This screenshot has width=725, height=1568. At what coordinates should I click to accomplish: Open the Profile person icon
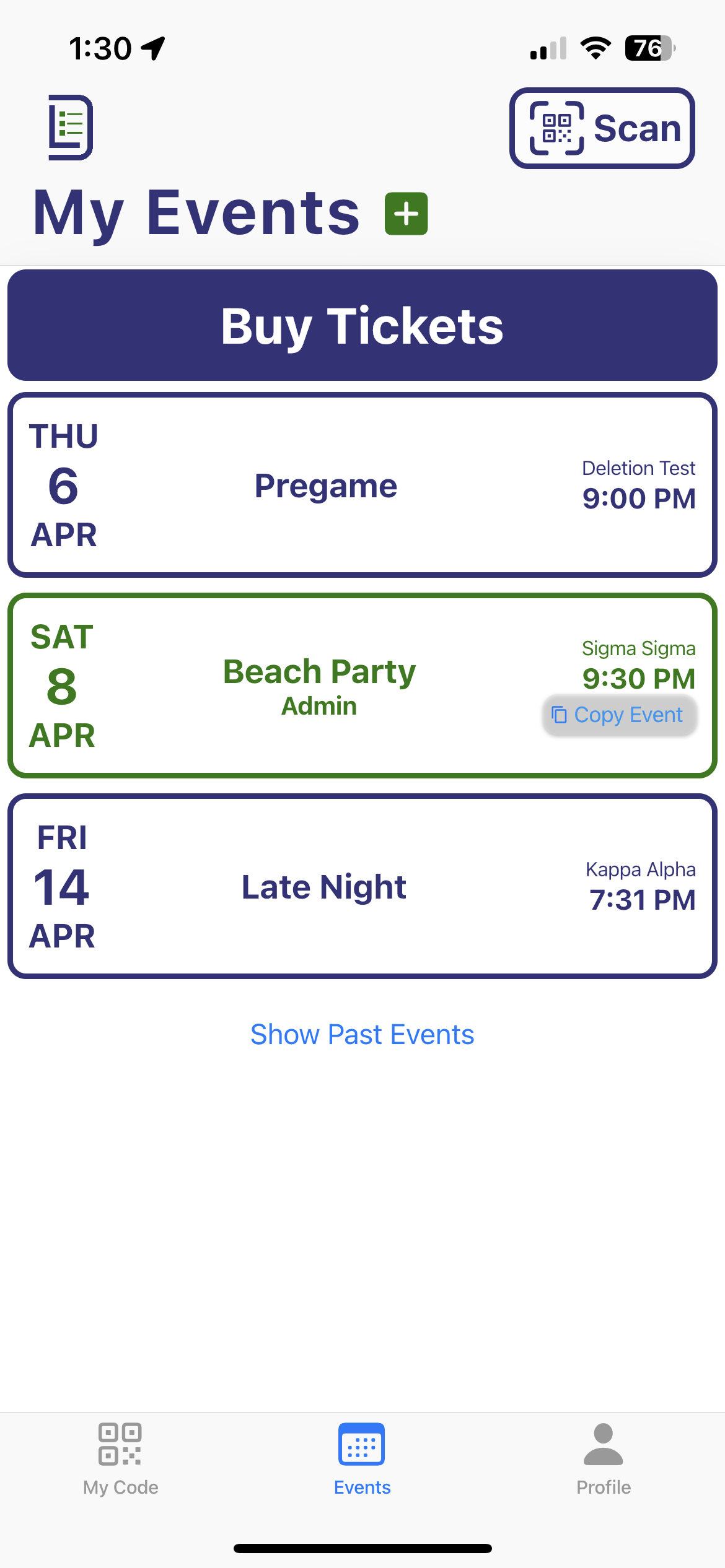(604, 1444)
